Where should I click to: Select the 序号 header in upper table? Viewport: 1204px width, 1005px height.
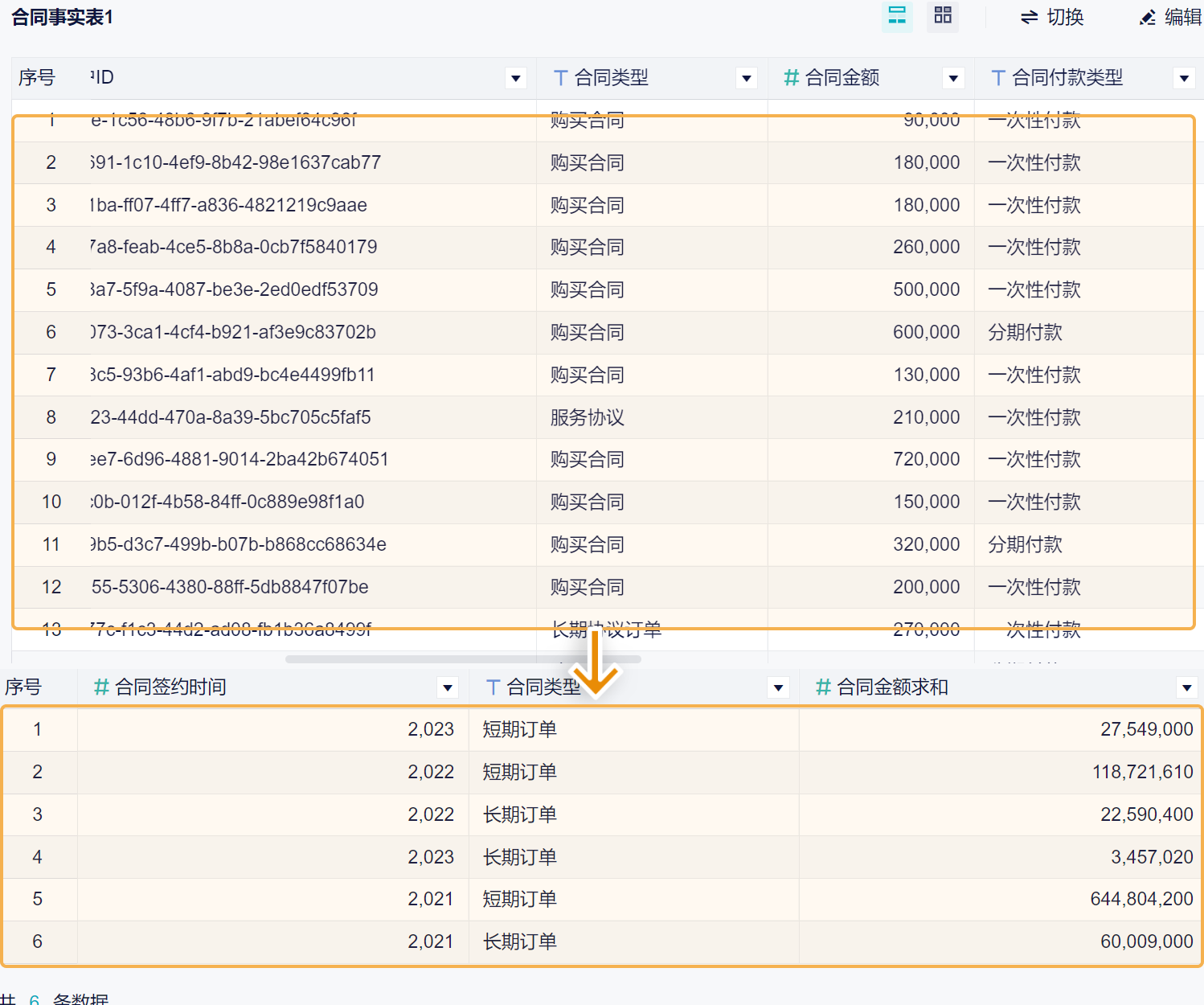tap(37, 78)
